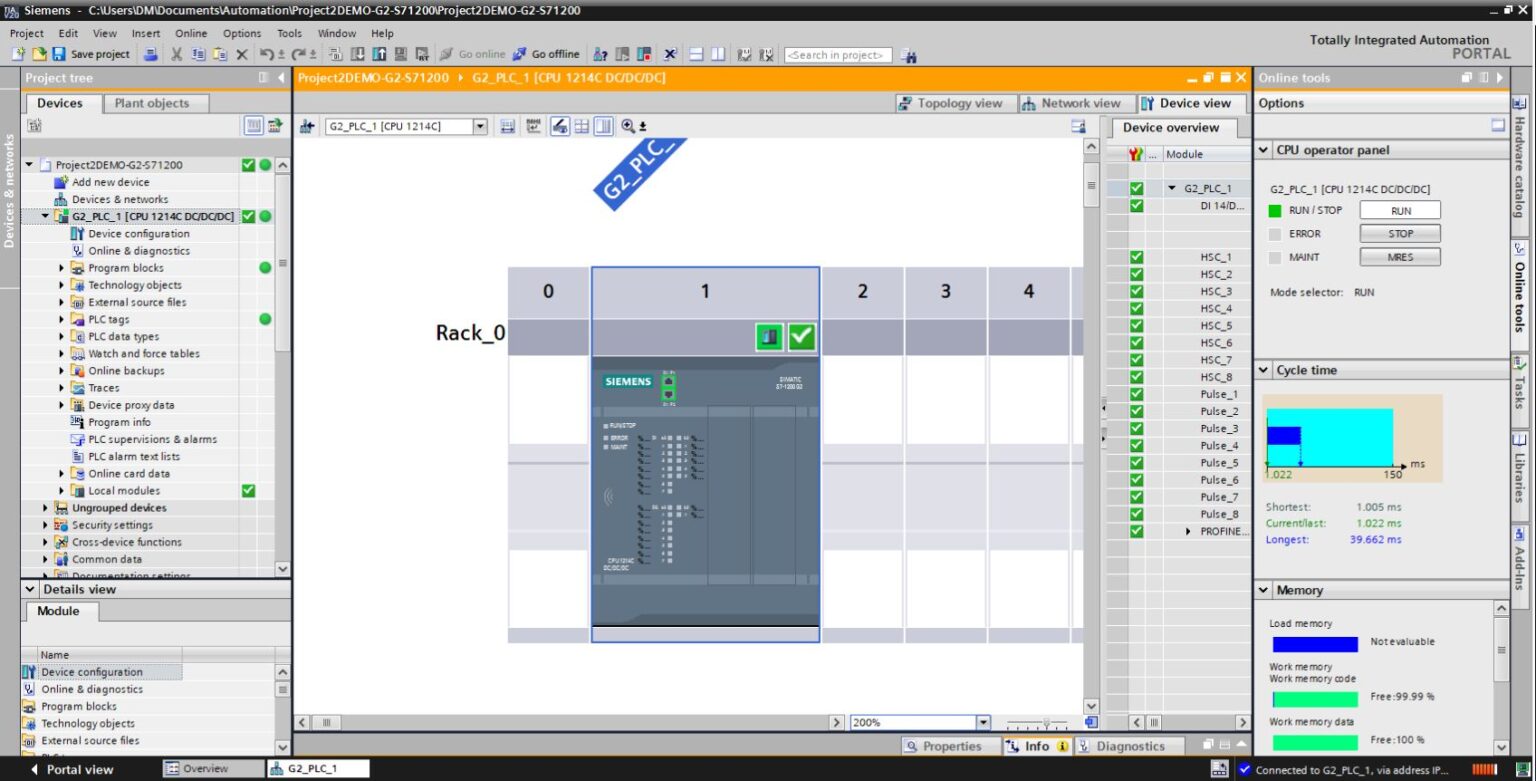Click the MRES button
Image resolution: width=1536 pixels, height=781 pixels.
1400,257
